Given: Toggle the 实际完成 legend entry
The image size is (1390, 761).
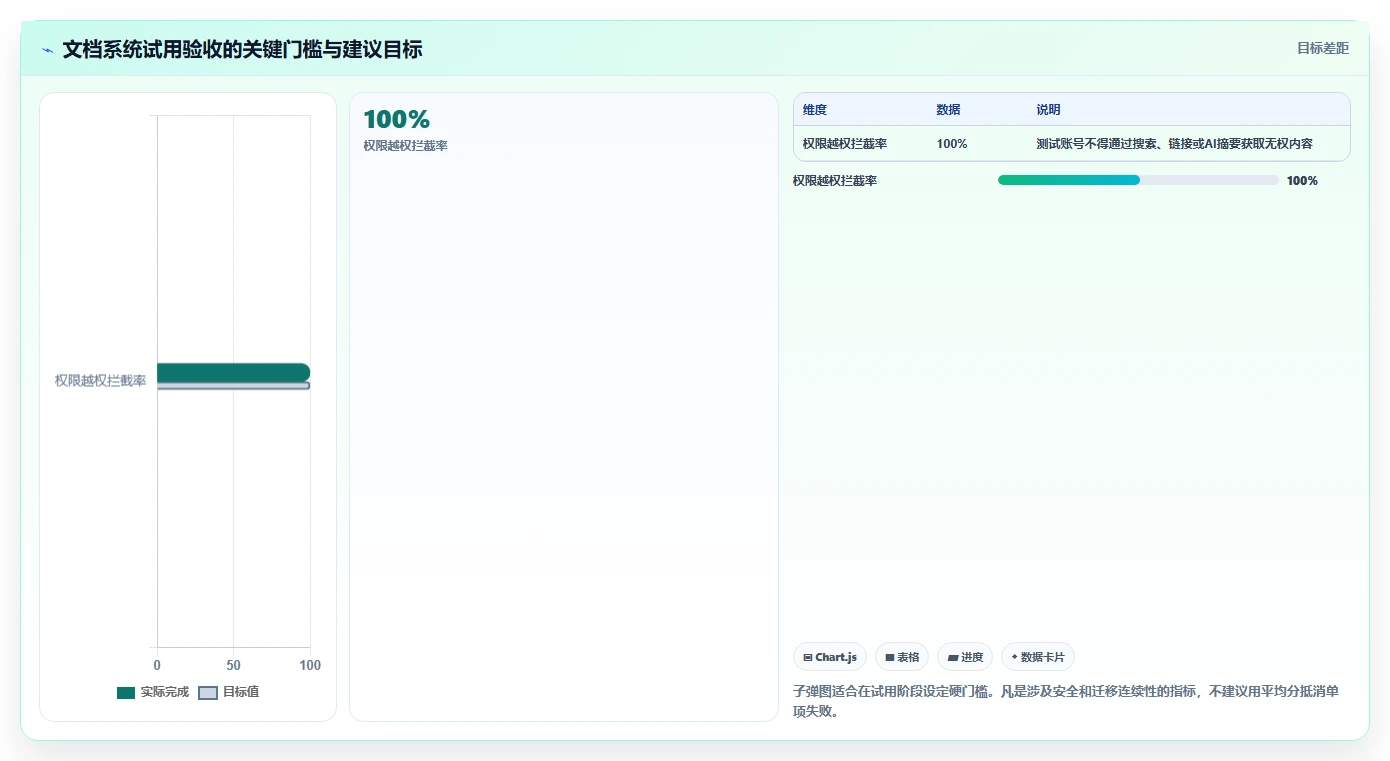Looking at the screenshot, I should [153, 692].
